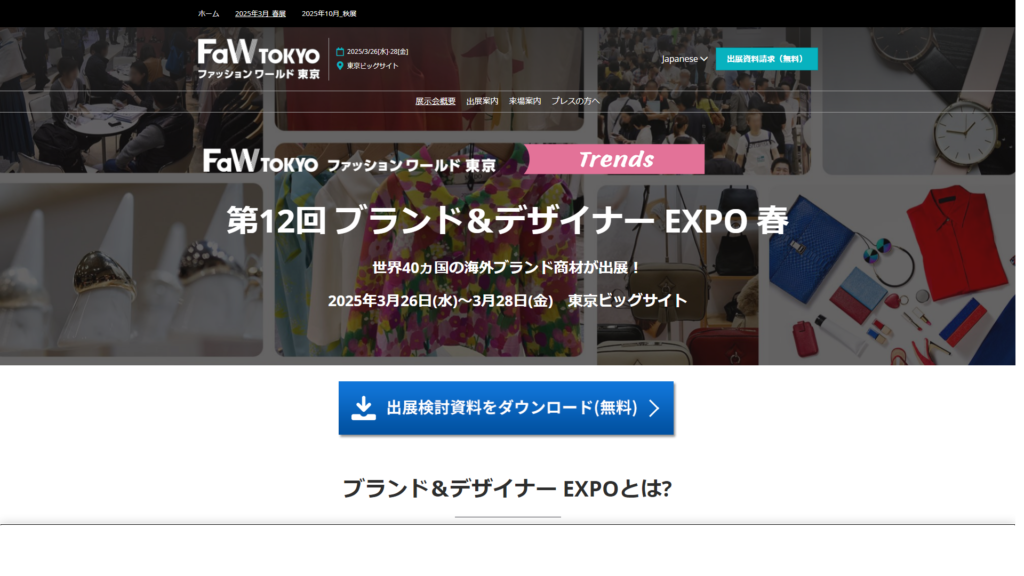
Task: Click the calendar icon beside the event dates
Action: (340, 52)
